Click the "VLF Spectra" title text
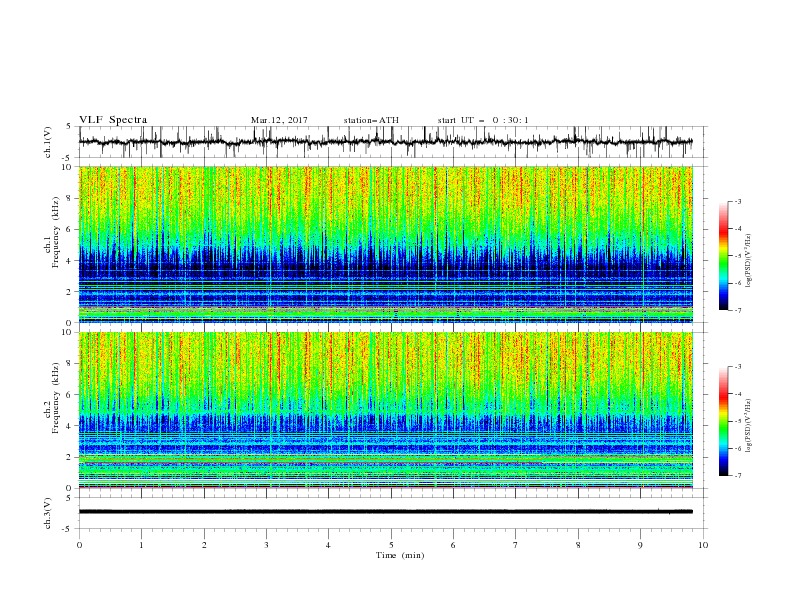 tap(113, 120)
